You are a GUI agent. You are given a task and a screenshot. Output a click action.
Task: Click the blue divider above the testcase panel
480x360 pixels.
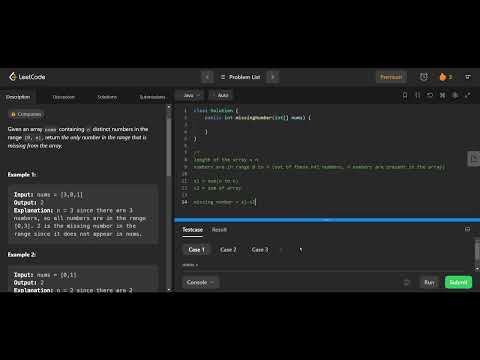[327, 220]
